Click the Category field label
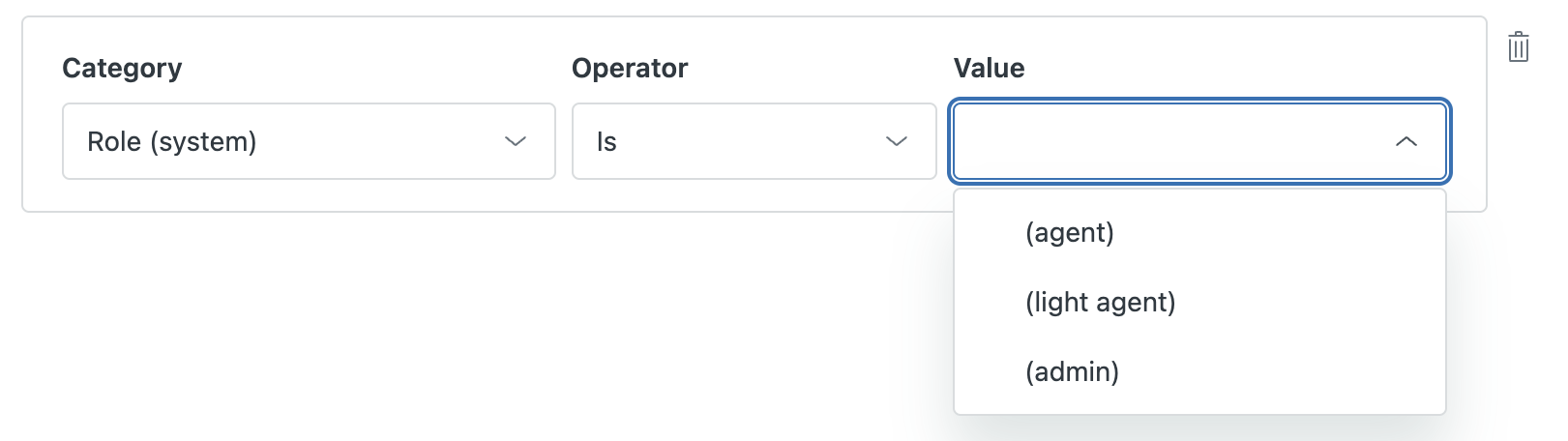This screenshot has width=1568, height=441. click(x=122, y=68)
